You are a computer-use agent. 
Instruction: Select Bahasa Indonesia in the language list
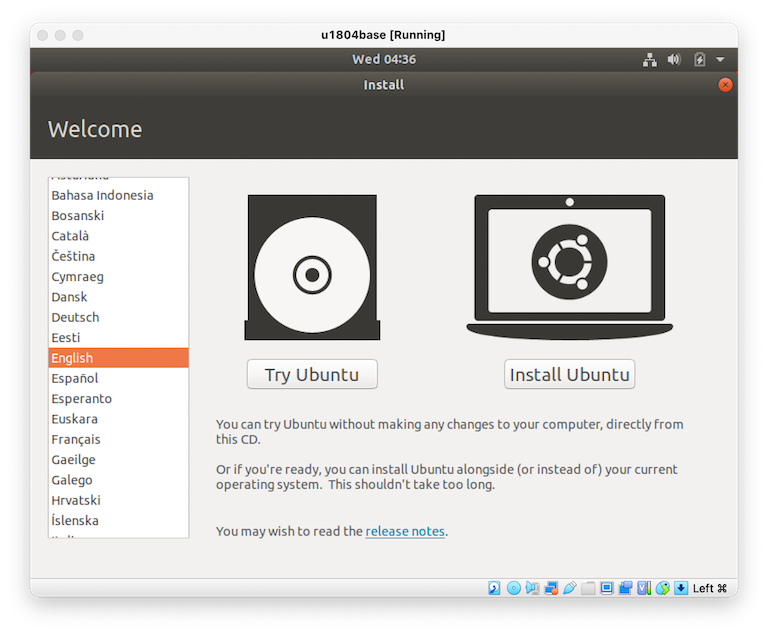119,195
